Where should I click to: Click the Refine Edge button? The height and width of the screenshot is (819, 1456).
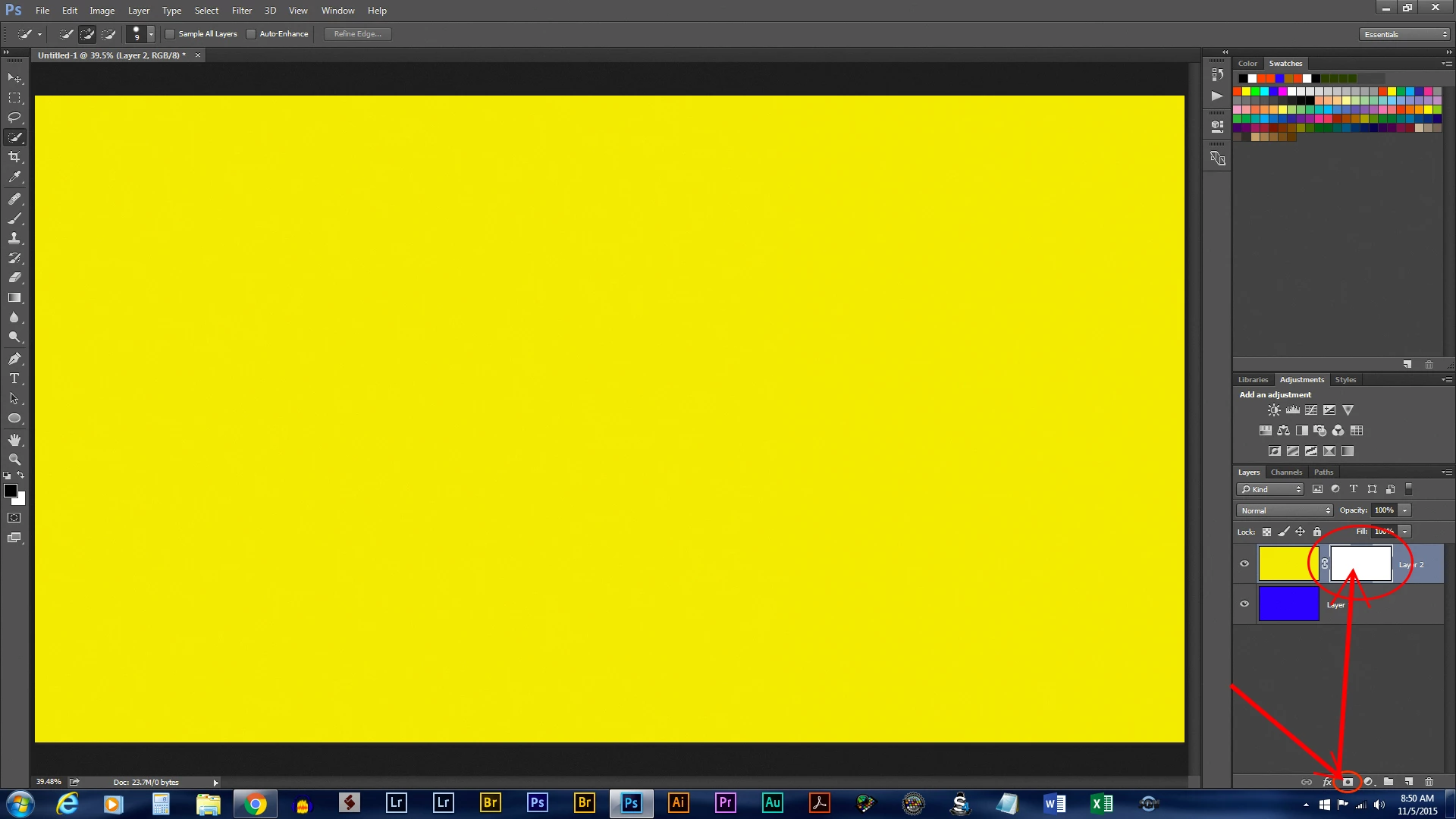[x=357, y=34]
